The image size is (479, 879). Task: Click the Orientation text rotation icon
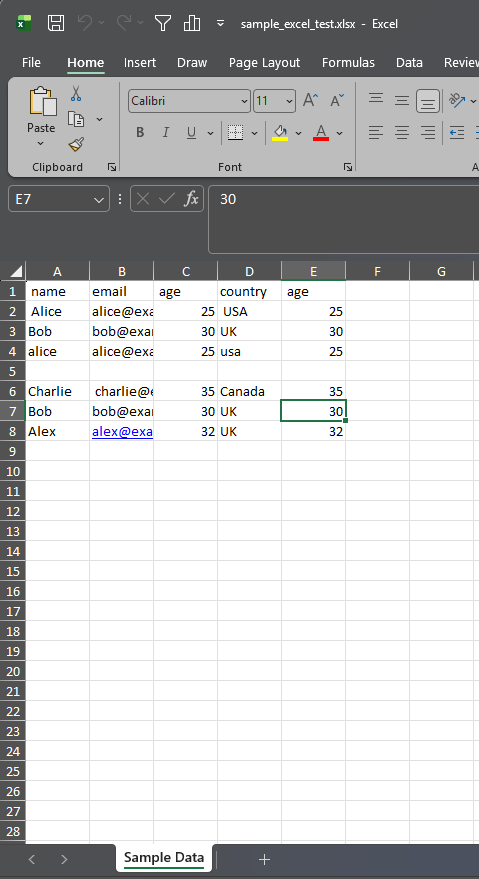click(458, 100)
